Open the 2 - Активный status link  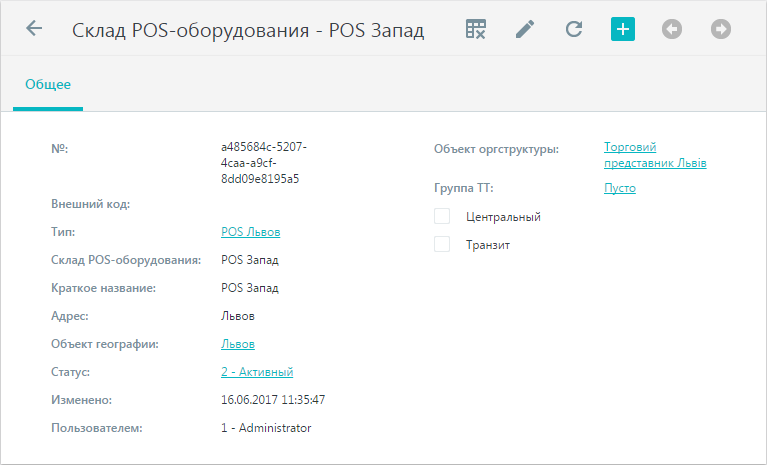point(257,372)
